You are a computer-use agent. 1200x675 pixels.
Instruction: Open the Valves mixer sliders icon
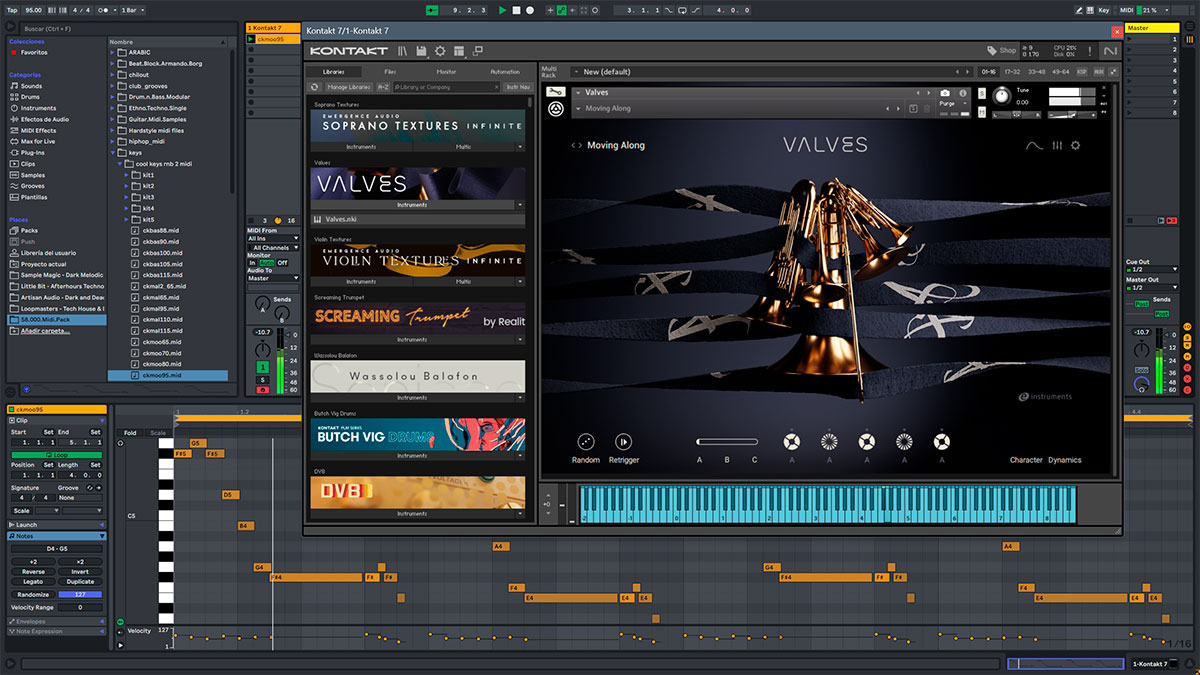[x=1057, y=146]
